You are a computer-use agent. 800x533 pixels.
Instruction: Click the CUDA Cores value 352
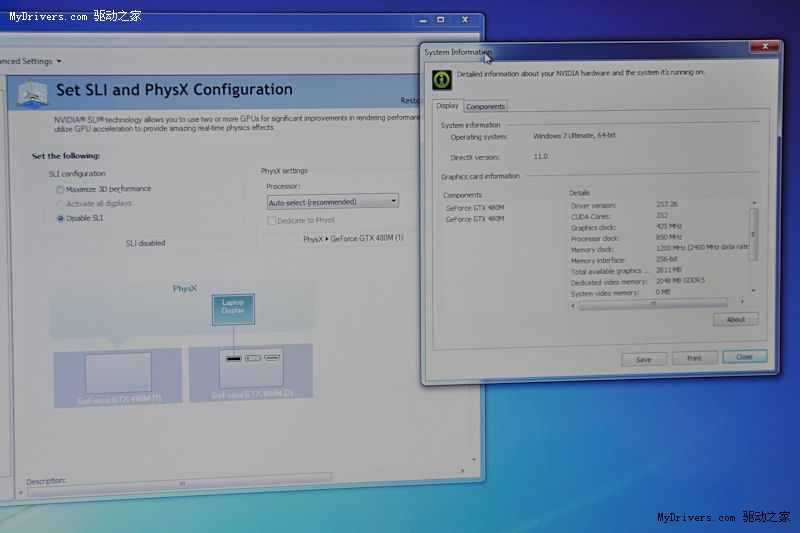pyautogui.click(x=662, y=215)
